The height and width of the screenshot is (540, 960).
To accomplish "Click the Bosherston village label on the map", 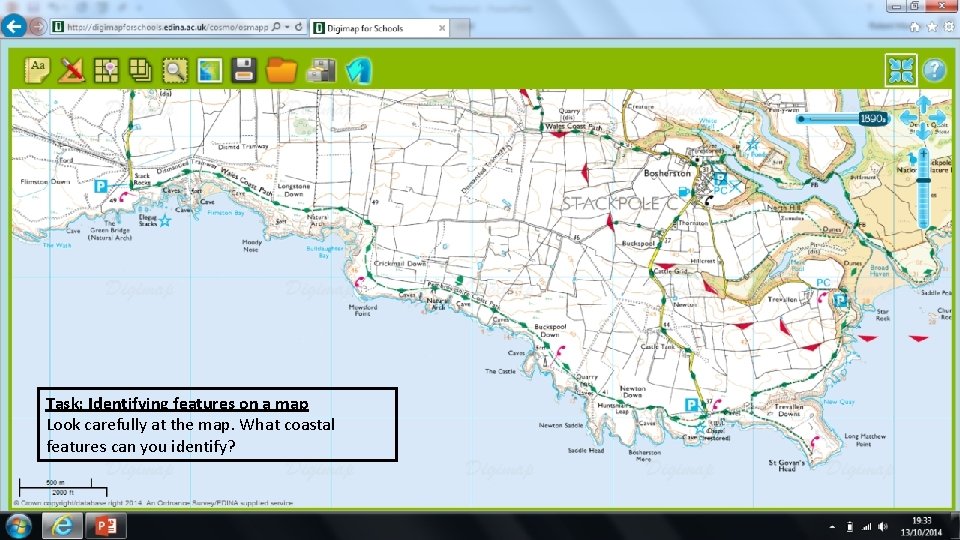I will 667,173.
